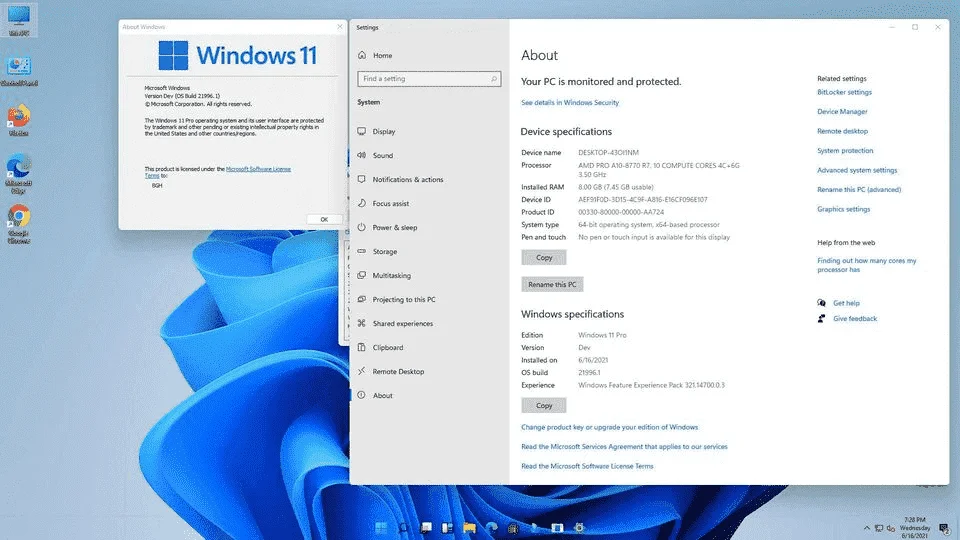
Task: Open taskbar Search icon
Action: point(403,528)
